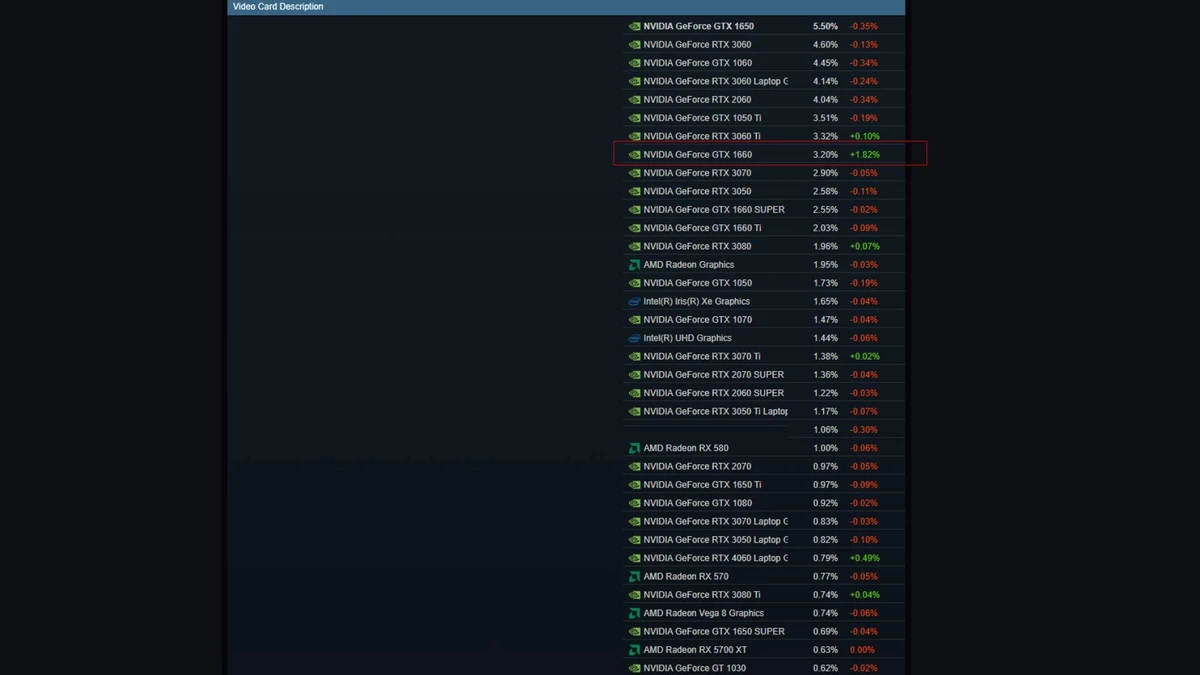Image resolution: width=1200 pixels, height=675 pixels.
Task: Click the 5.50% share for GTX 1650
Action: point(825,26)
